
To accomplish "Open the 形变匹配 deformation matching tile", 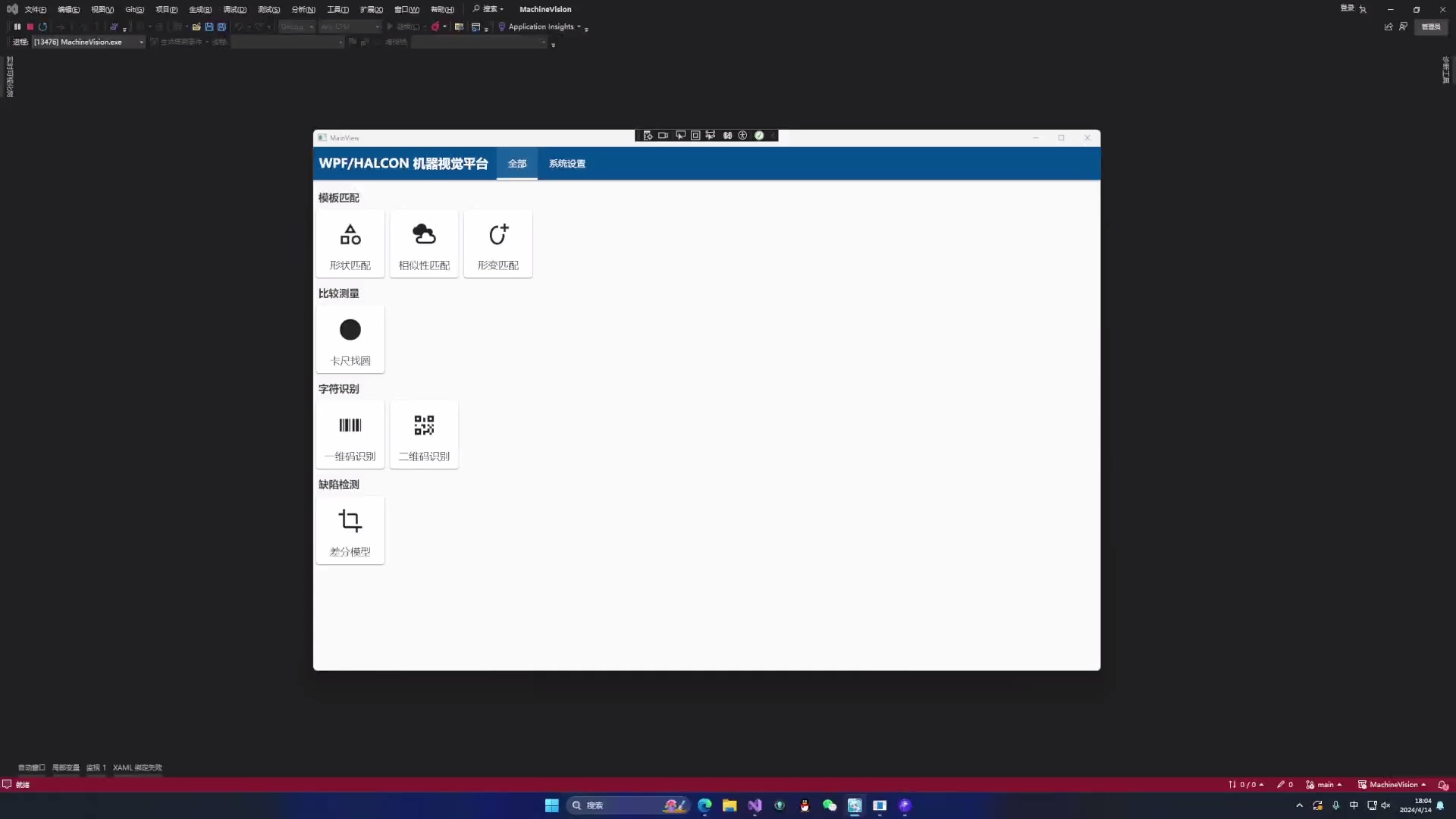I will pyautogui.click(x=497, y=244).
